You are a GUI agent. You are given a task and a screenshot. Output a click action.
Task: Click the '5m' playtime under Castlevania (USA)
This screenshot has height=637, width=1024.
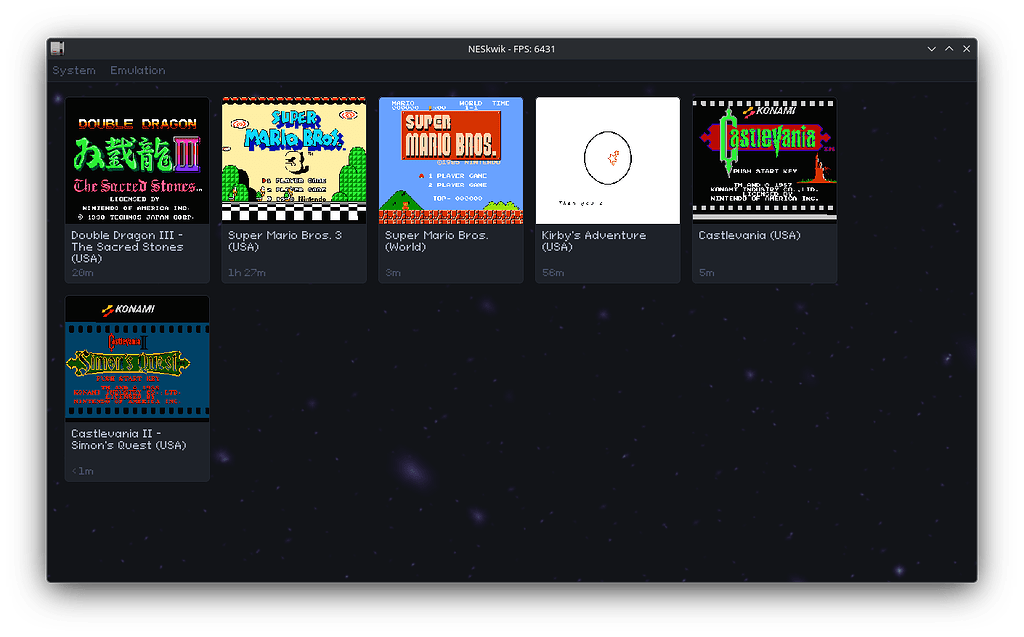[706, 272]
